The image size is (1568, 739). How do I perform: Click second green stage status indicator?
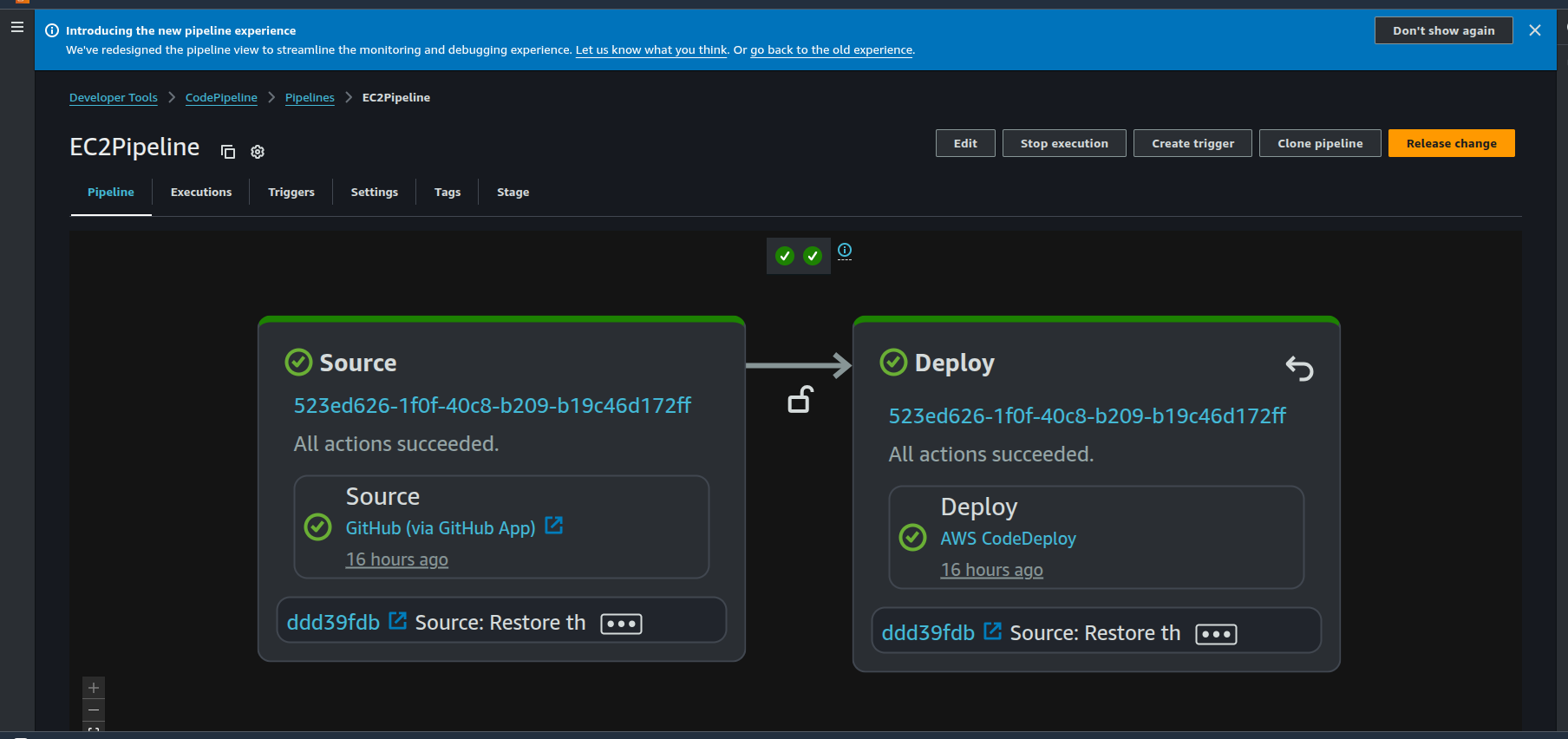[813, 256]
